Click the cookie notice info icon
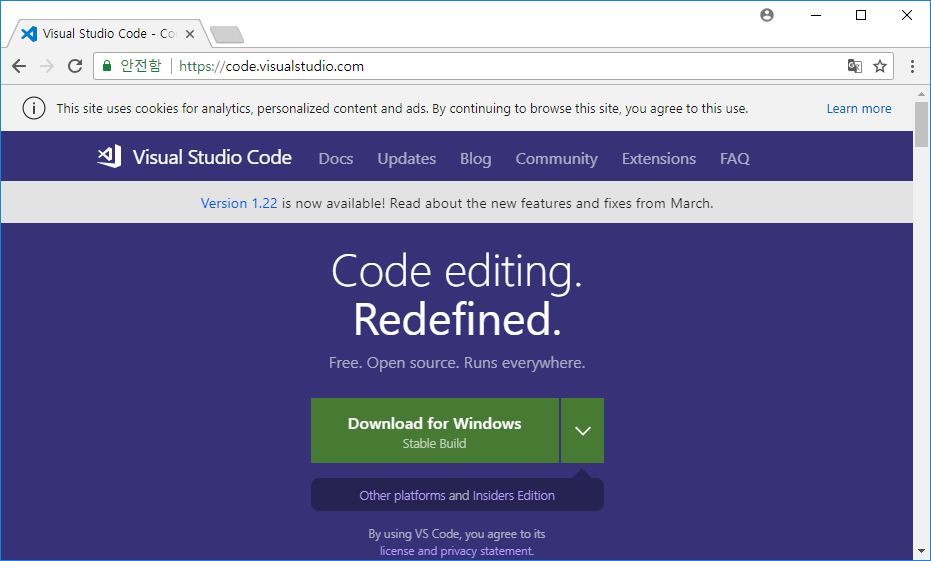Image resolution: width=931 pixels, height=561 pixels. point(34,108)
